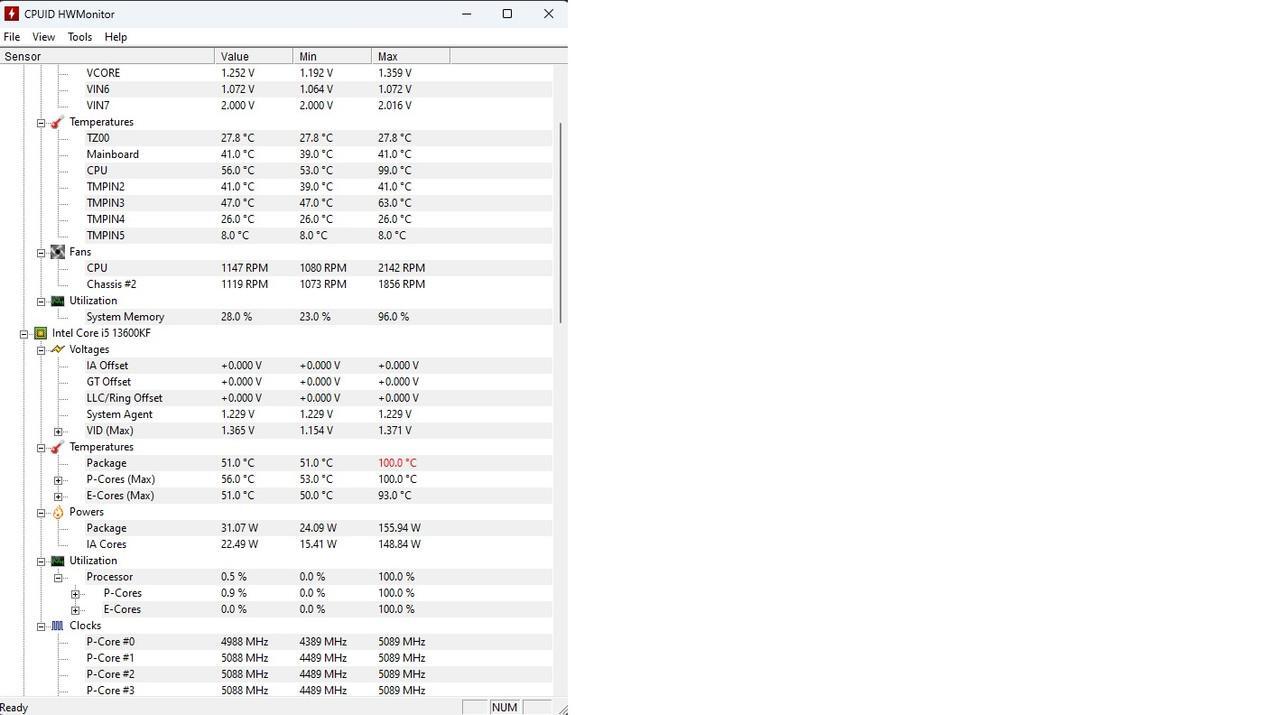The image size is (1280, 715).
Task: Expand the P-Cores utilization row
Action: (75, 594)
